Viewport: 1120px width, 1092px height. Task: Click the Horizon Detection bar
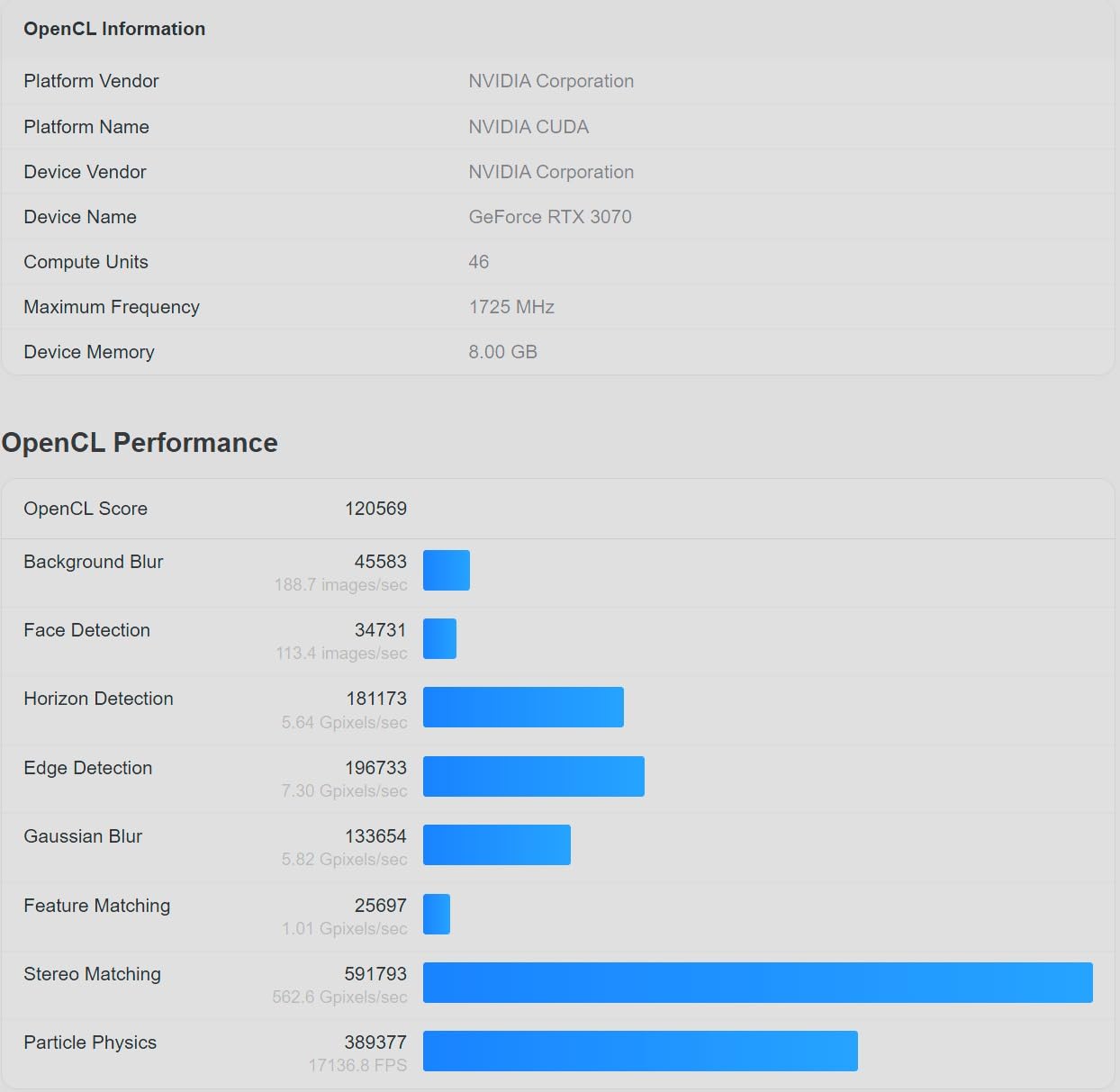523,707
